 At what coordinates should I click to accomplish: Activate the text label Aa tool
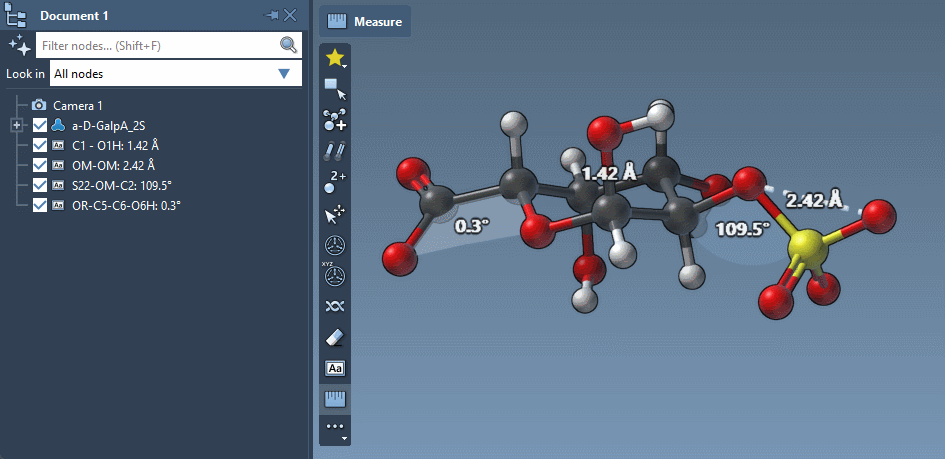(x=335, y=369)
